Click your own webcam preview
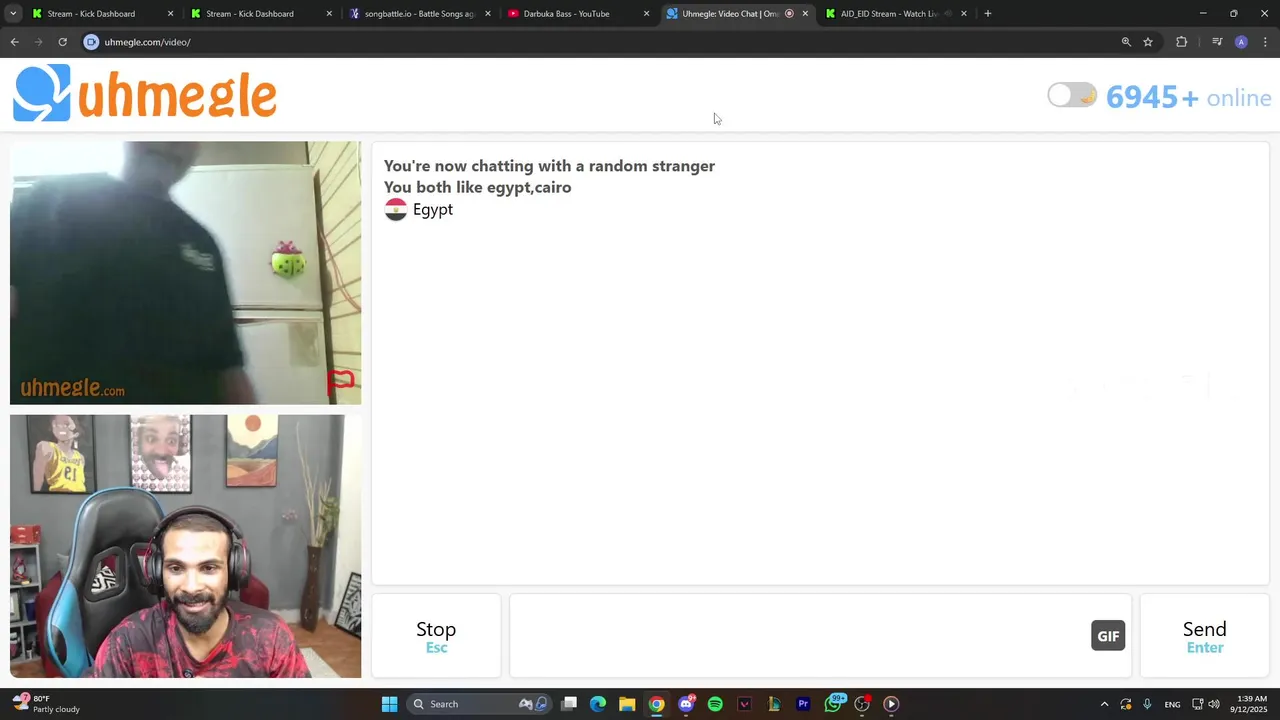This screenshot has height=720, width=1280. 185,546
